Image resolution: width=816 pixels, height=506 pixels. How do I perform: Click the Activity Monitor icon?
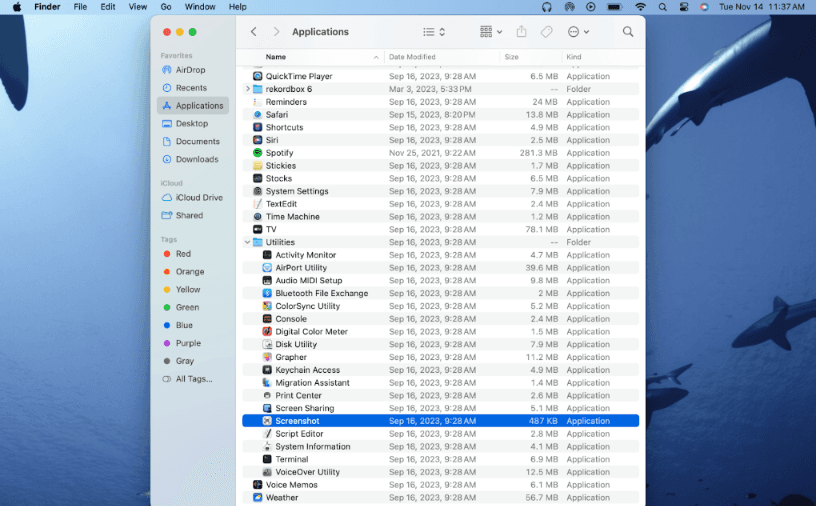267,255
